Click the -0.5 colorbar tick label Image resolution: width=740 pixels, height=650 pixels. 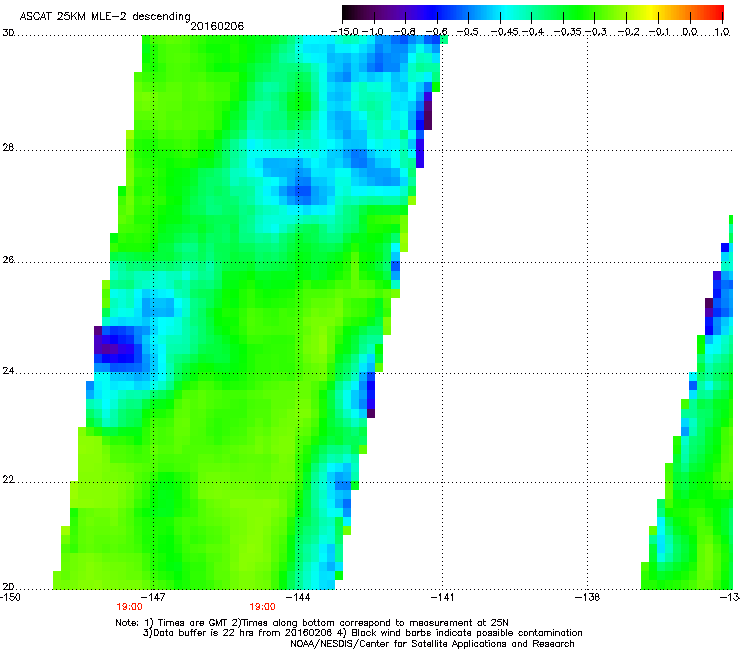coord(468,32)
